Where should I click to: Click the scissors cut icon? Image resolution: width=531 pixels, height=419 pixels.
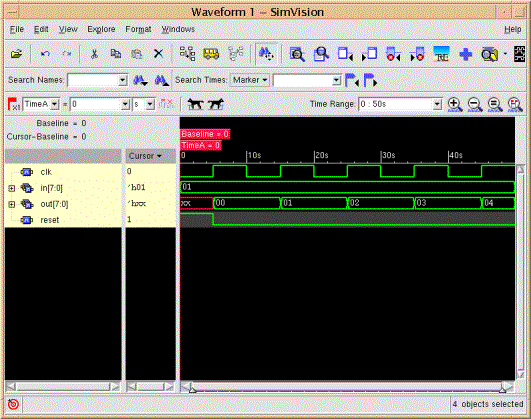(x=94, y=54)
